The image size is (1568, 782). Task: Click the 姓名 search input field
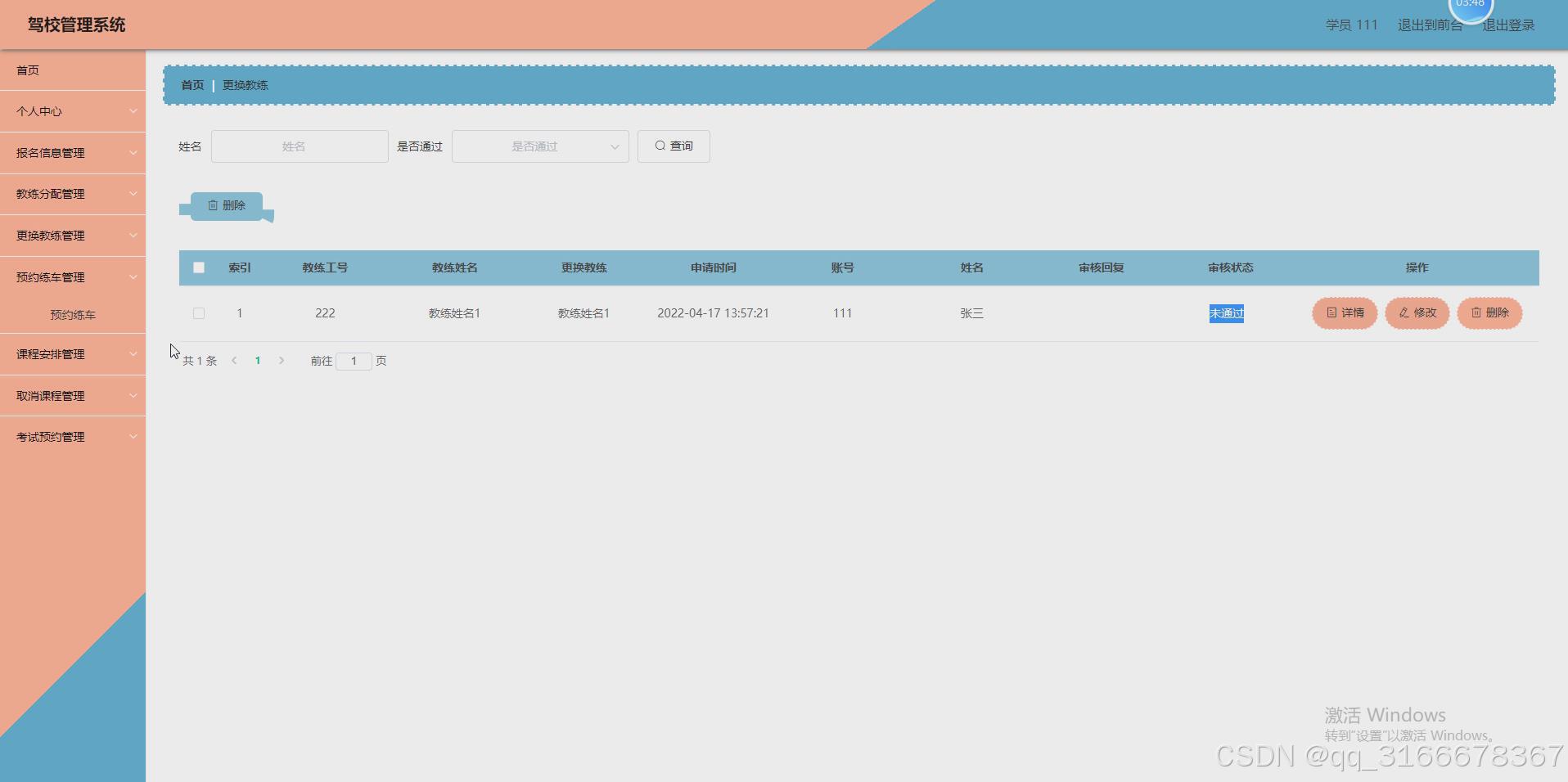[299, 146]
